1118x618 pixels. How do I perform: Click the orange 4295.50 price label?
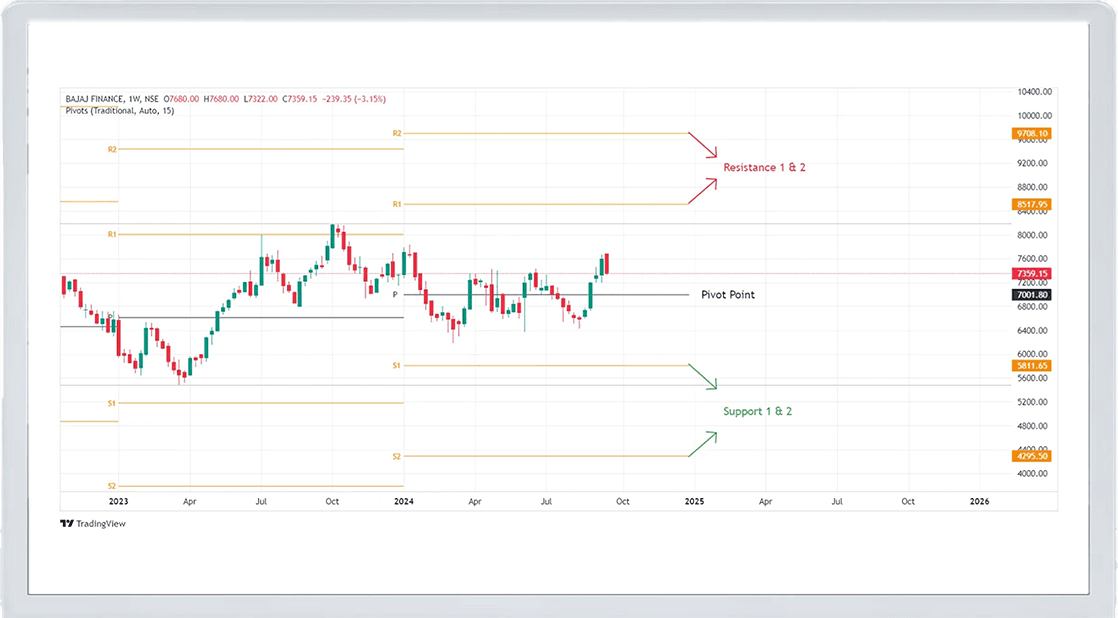tap(1031, 456)
